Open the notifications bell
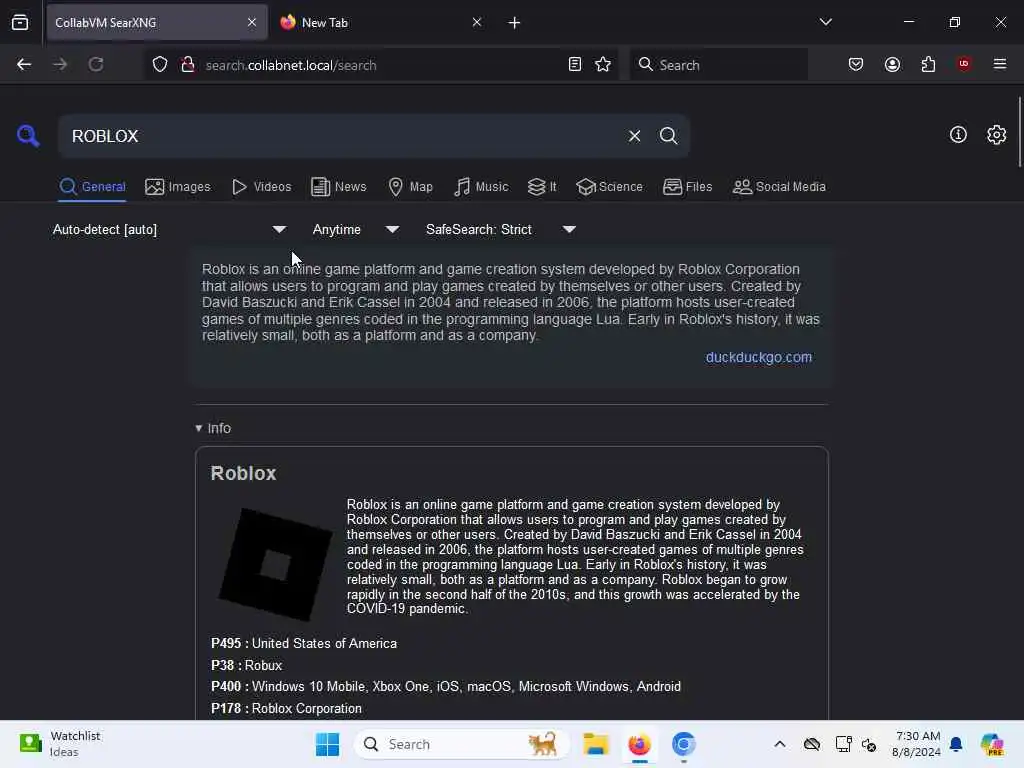 pos(956,744)
